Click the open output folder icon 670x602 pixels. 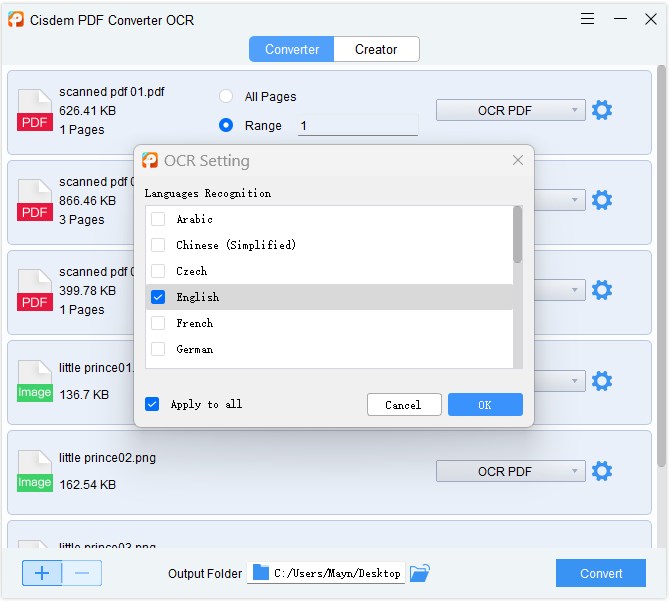point(419,573)
